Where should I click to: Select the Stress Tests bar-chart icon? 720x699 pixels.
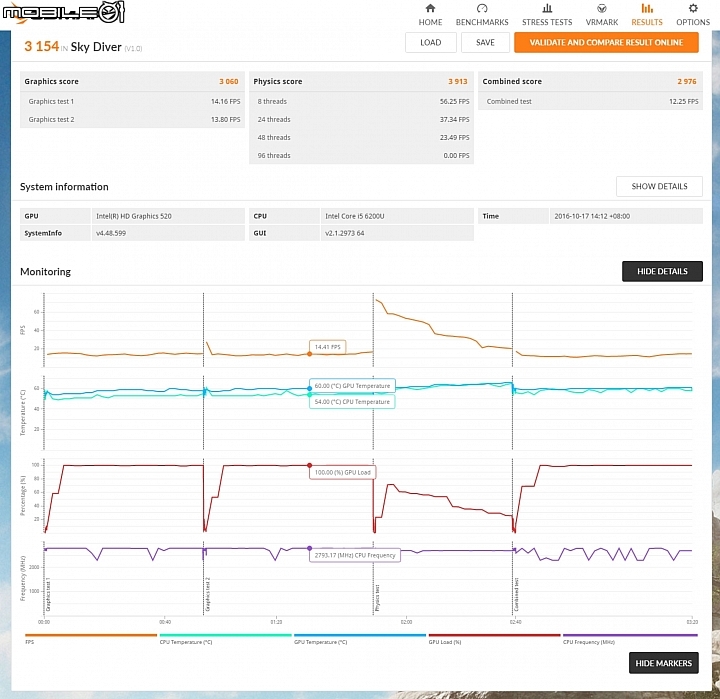click(547, 8)
